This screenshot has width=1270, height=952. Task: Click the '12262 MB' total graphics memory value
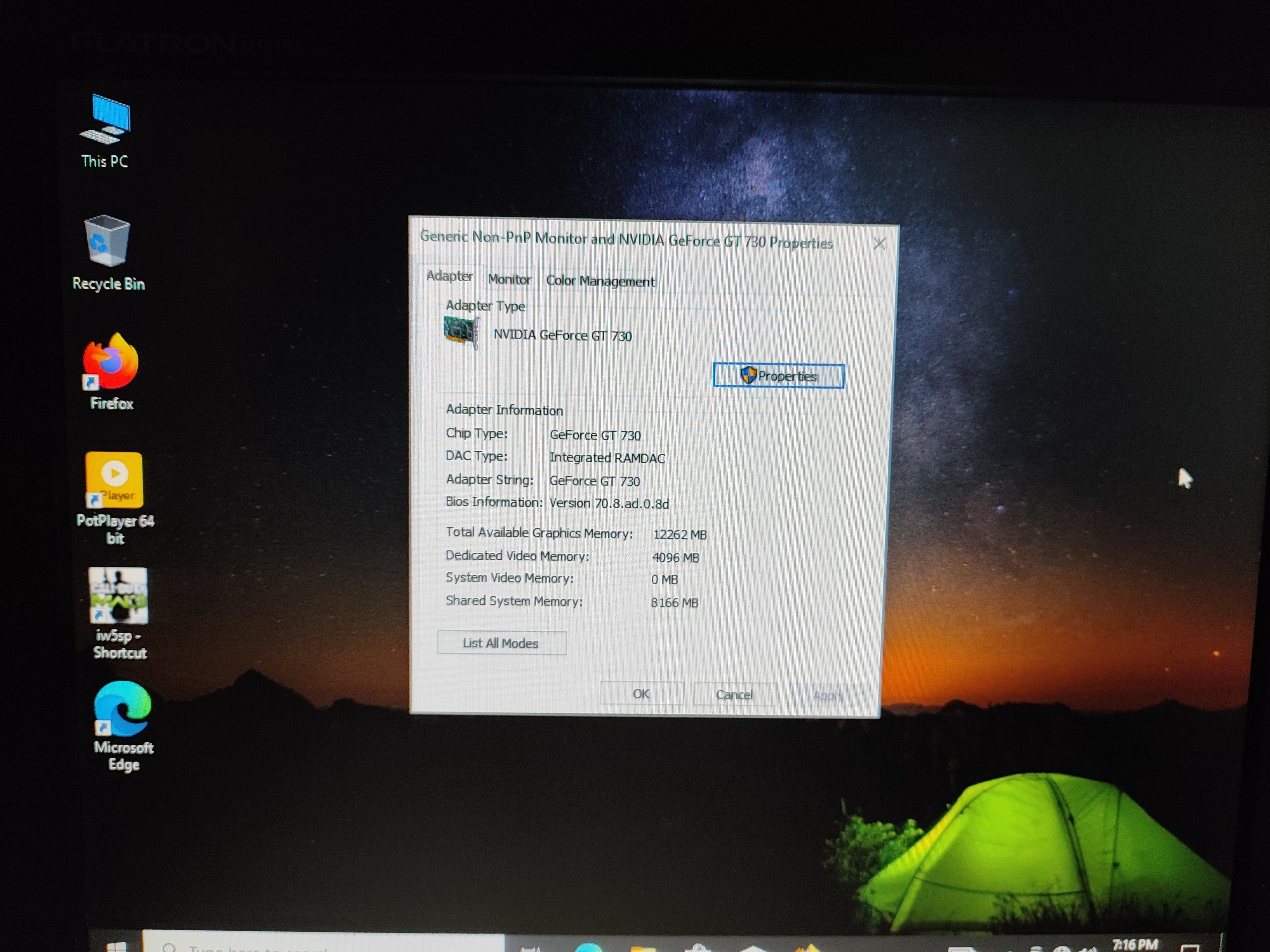pyautogui.click(x=680, y=534)
